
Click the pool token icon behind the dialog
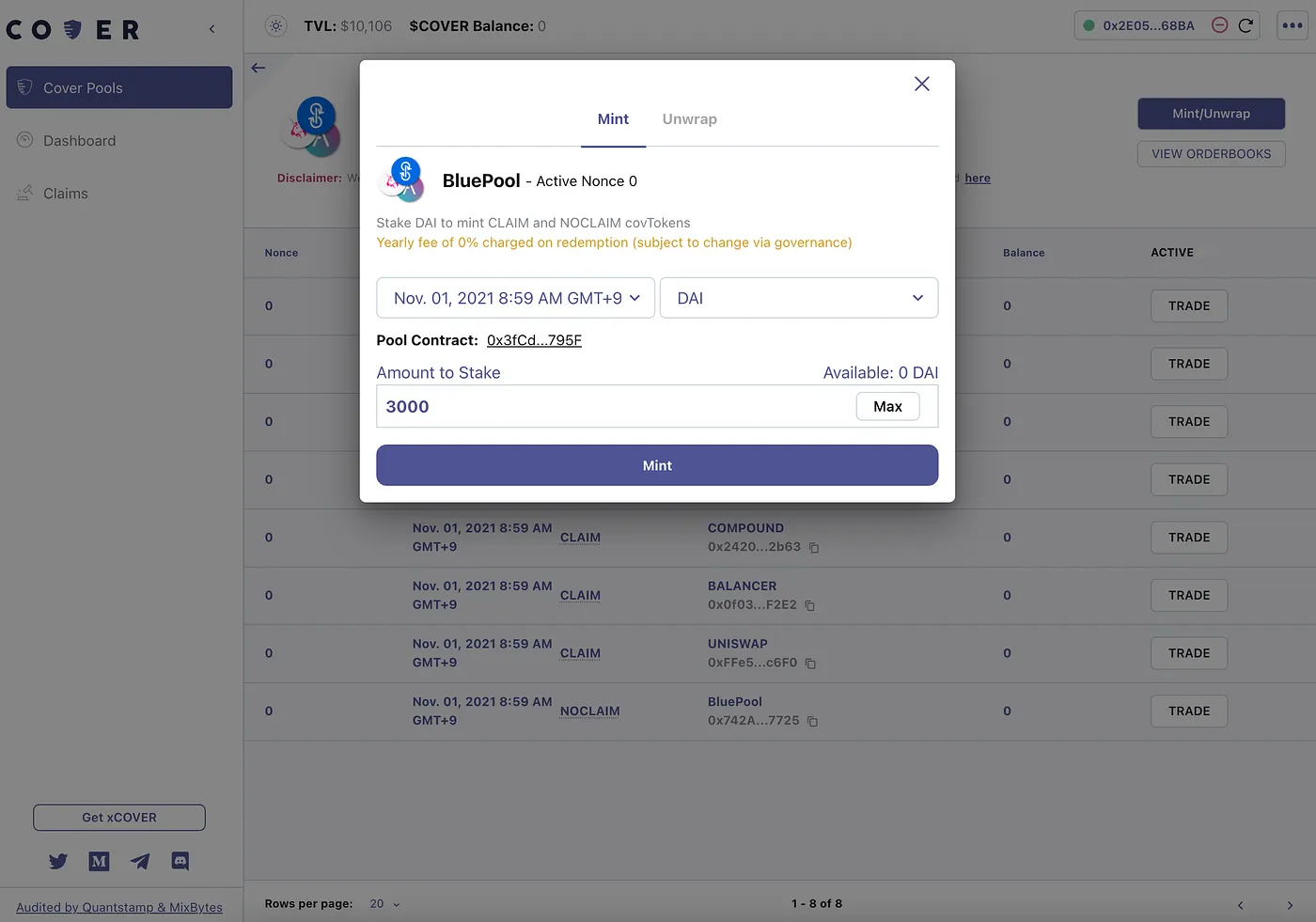311,126
